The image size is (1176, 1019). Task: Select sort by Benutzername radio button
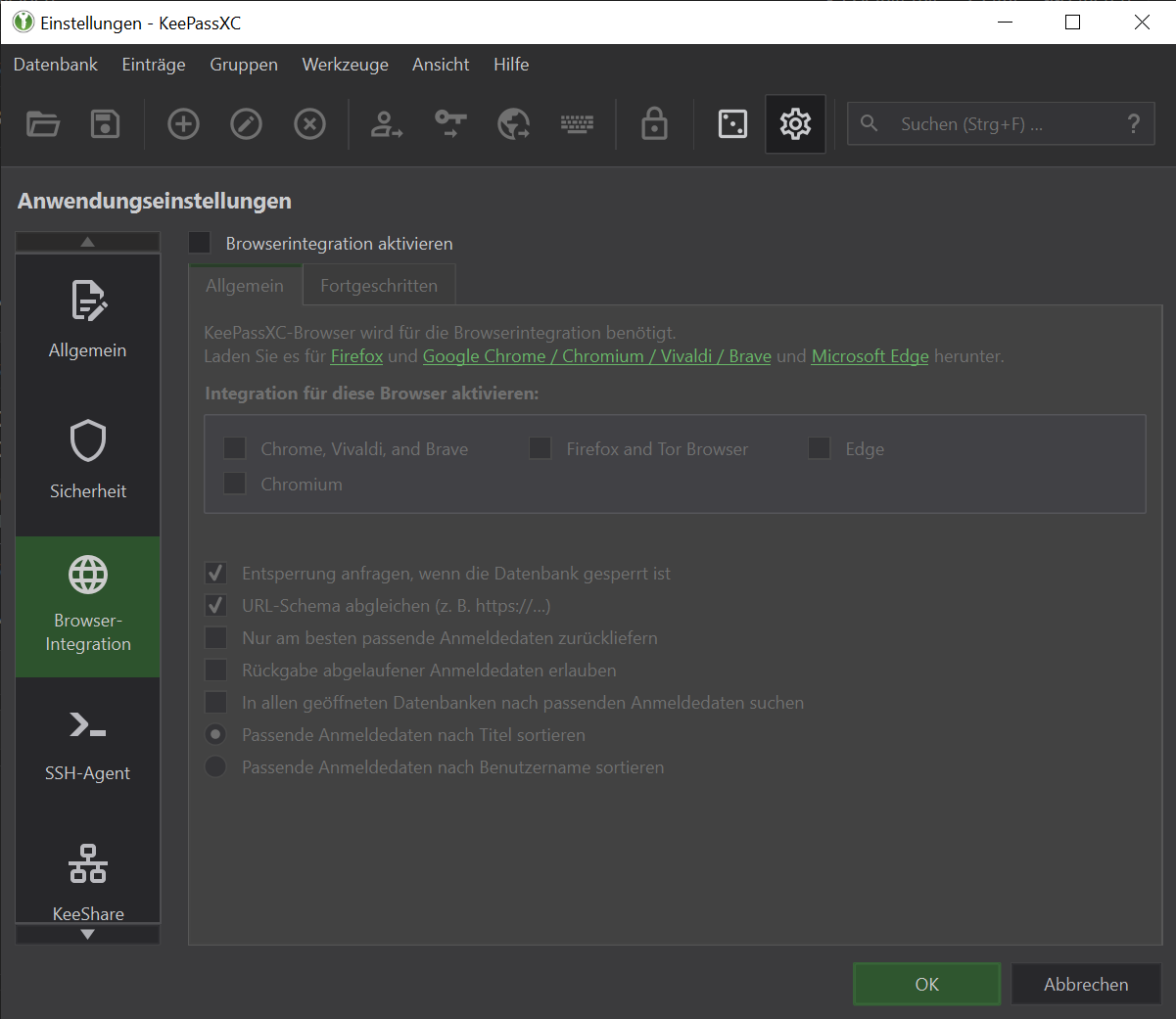click(x=216, y=767)
